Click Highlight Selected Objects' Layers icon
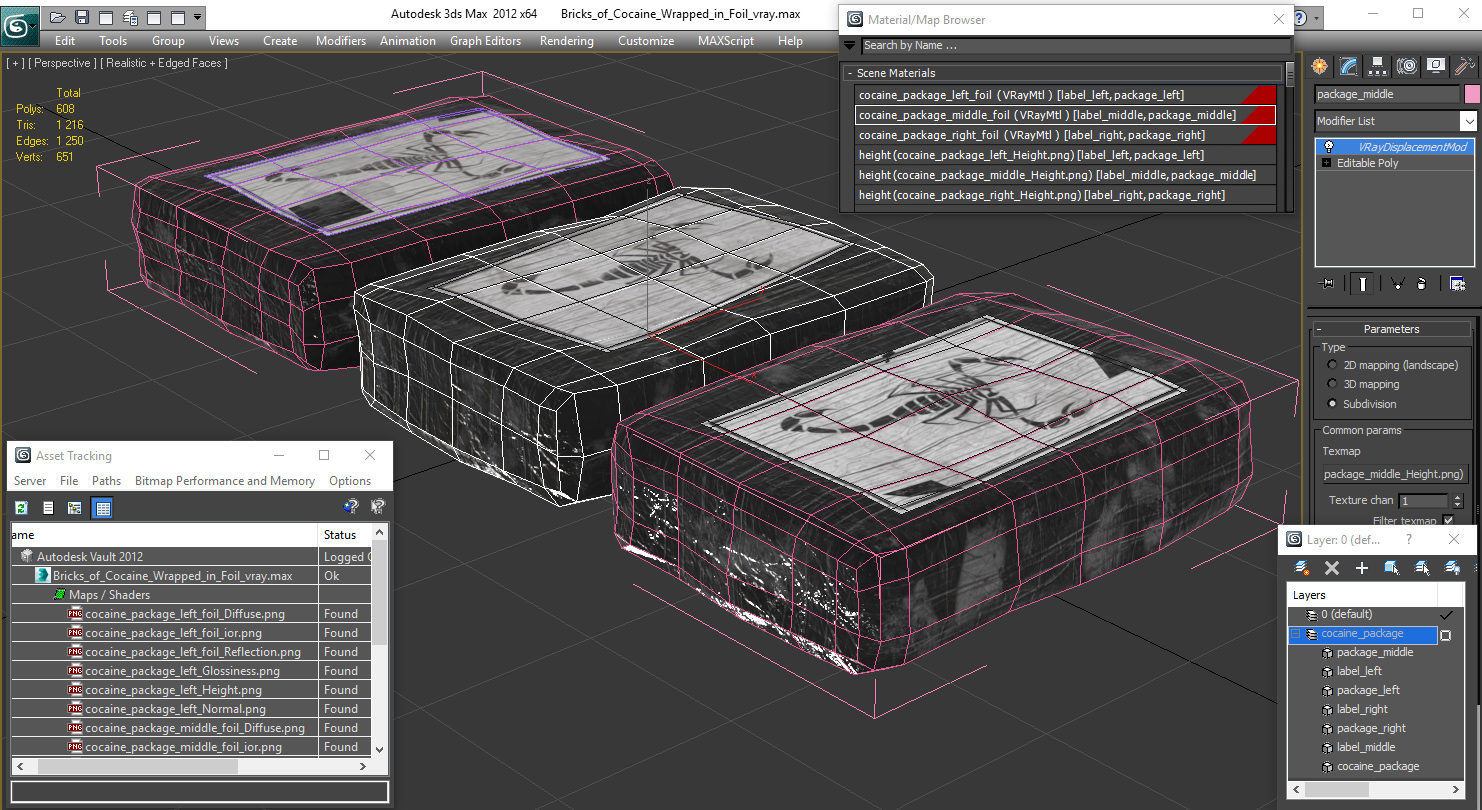Screen dimensions: 1482x810 [1422, 567]
